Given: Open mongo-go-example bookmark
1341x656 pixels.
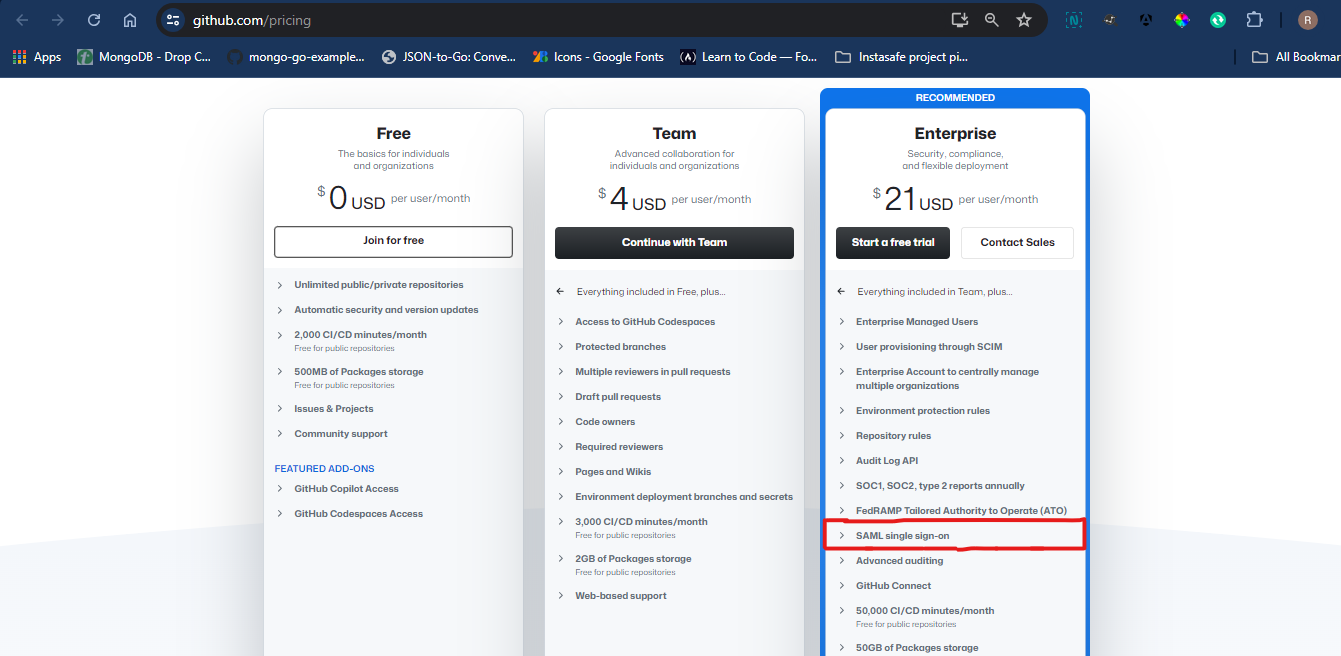Looking at the screenshot, I should (x=296, y=57).
